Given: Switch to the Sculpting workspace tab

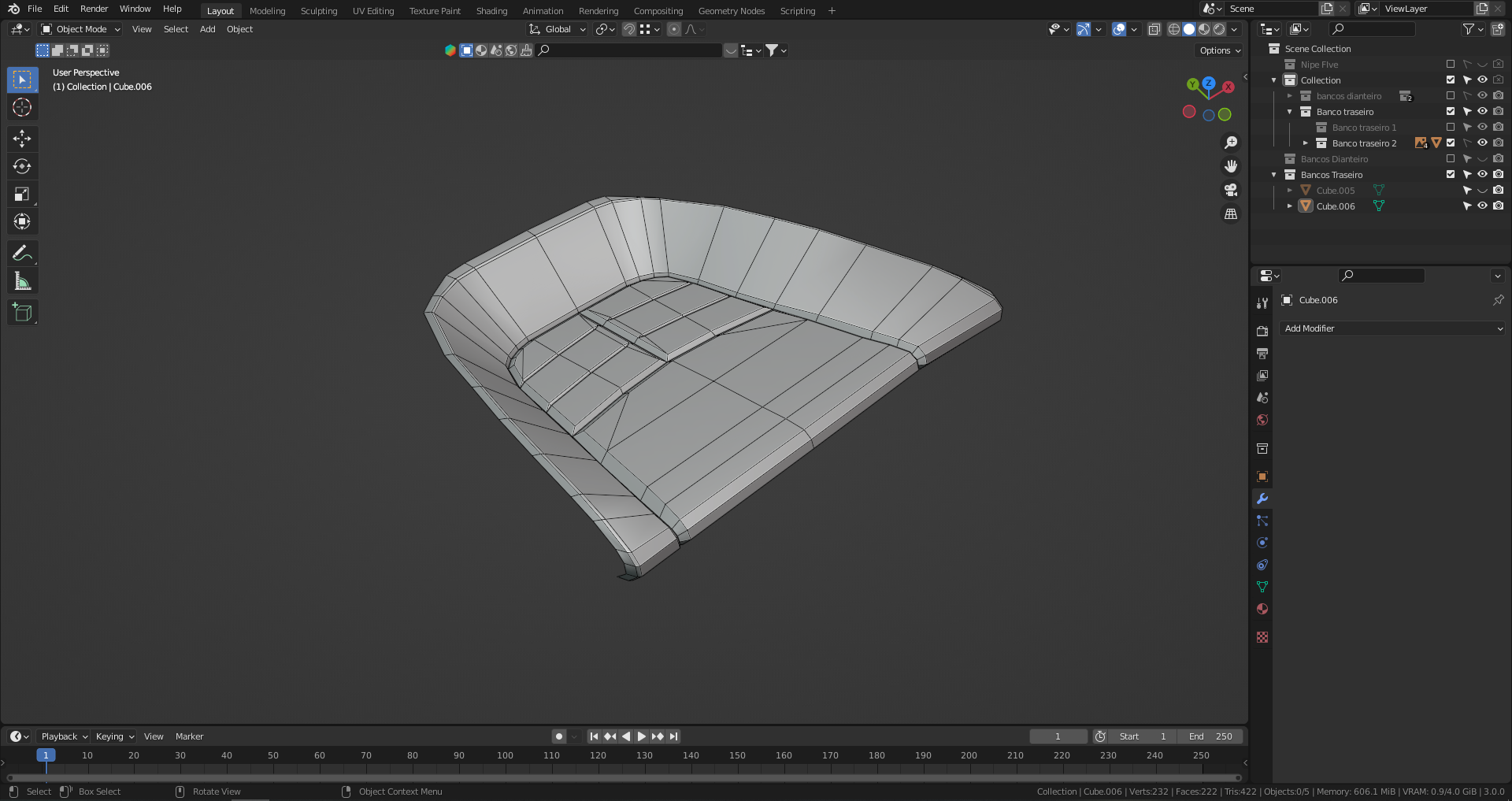Looking at the screenshot, I should coord(318,11).
